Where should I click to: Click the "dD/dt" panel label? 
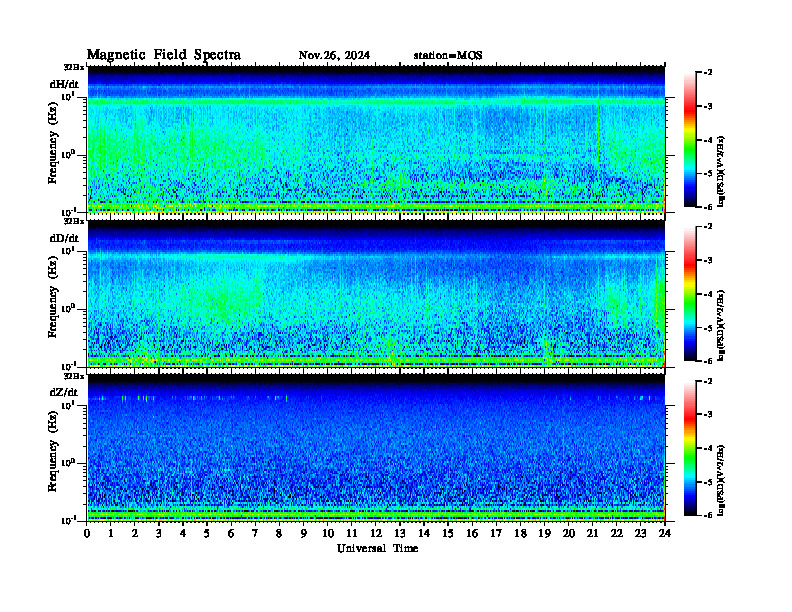pos(64,238)
